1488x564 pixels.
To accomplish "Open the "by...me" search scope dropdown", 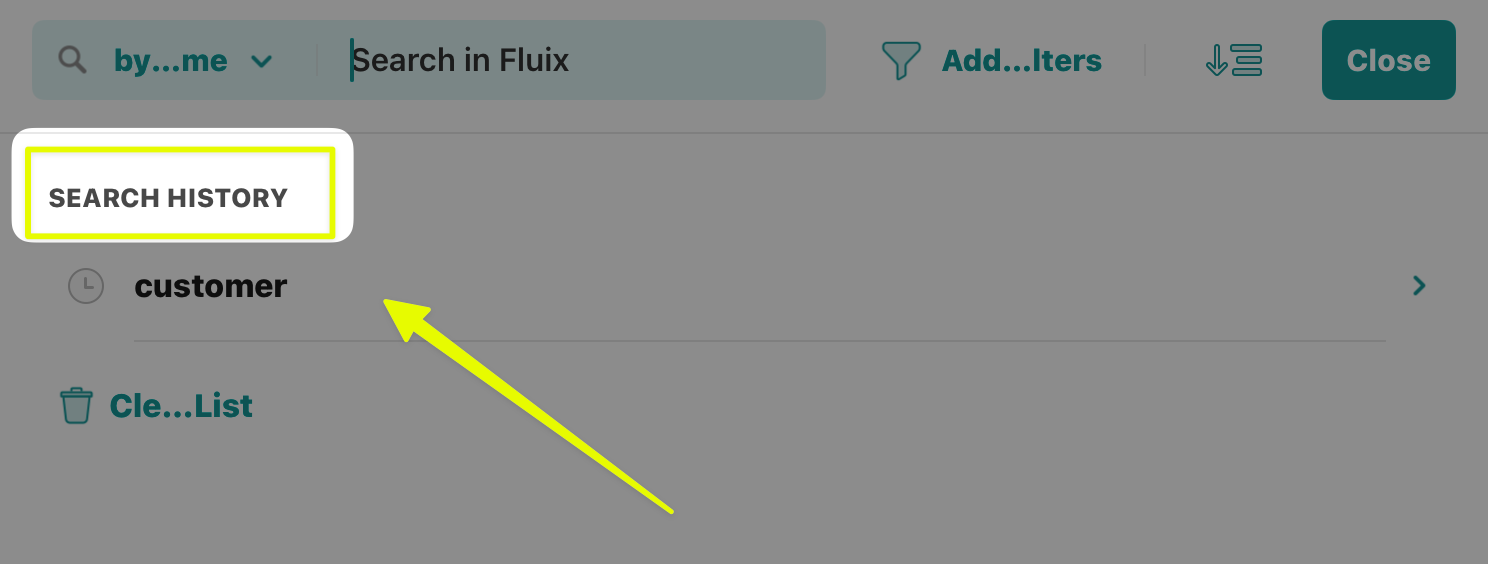I will [x=171, y=60].
